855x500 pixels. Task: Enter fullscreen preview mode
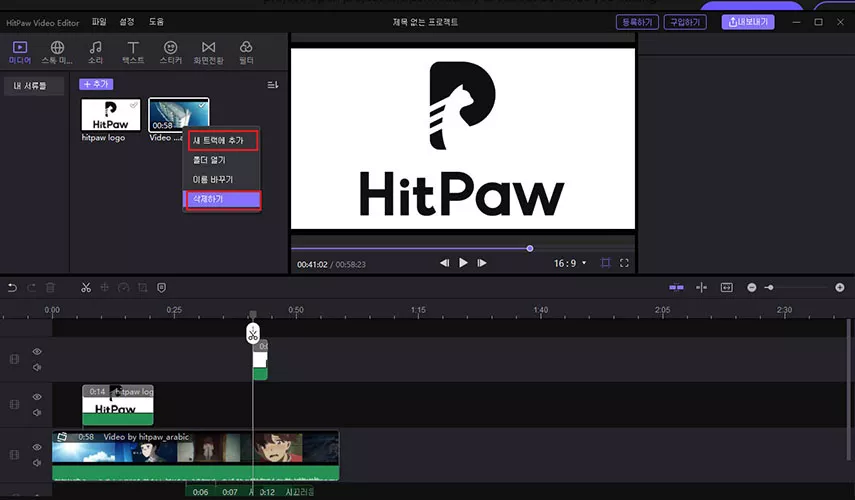[624, 263]
